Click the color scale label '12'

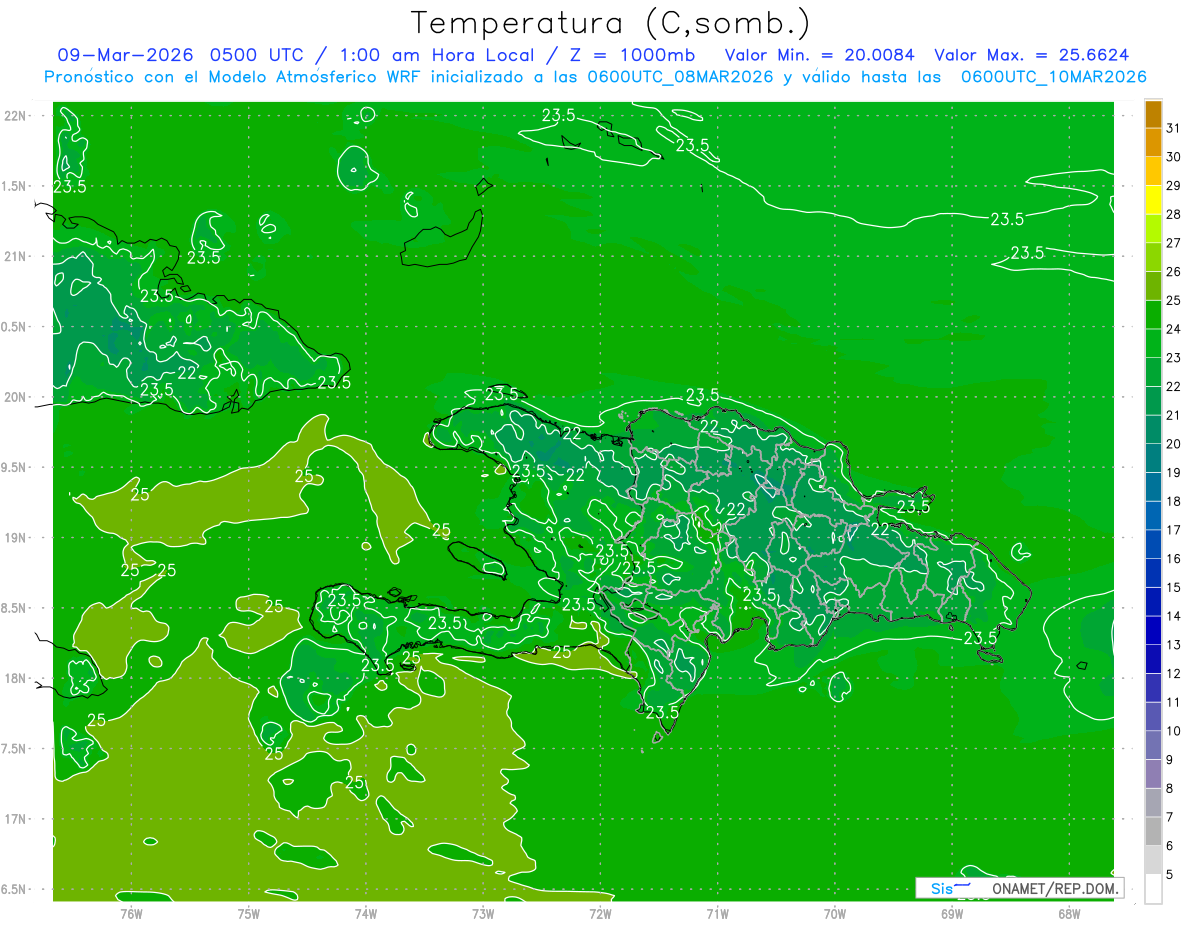(x=1173, y=674)
